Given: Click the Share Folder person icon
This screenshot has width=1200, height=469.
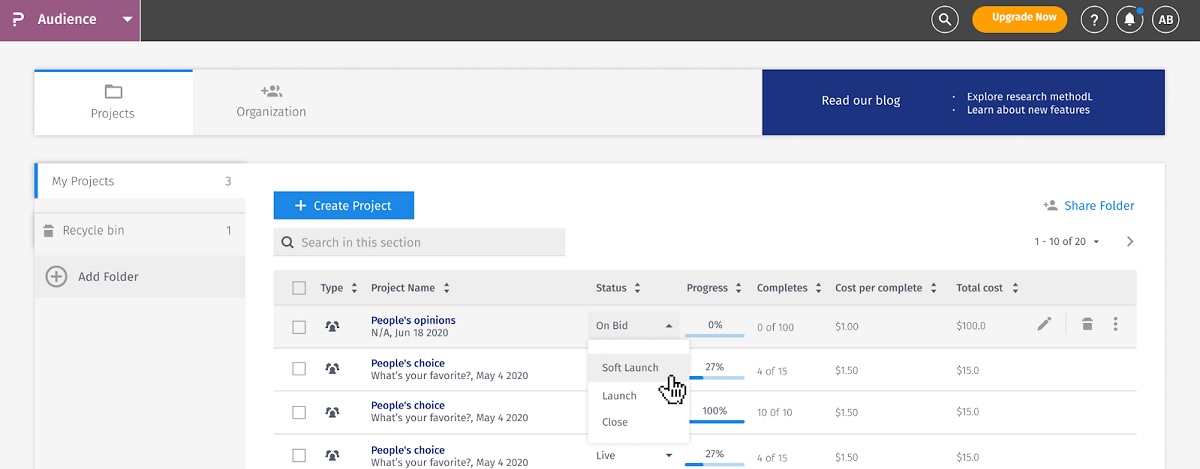Looking at the screenshot, I should pos(1050,205).
